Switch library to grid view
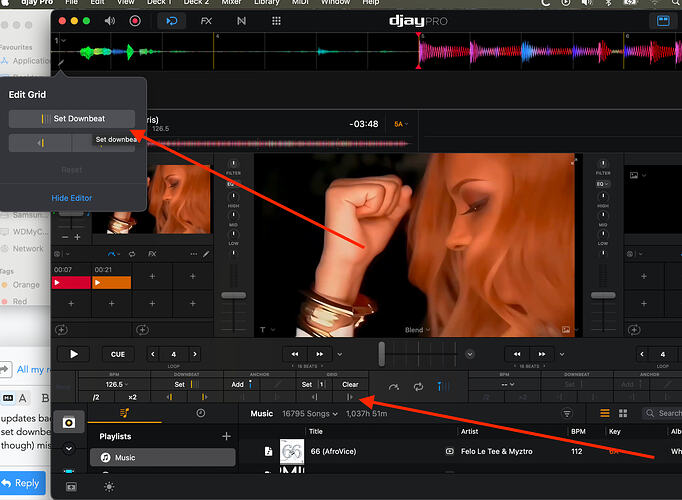682x500 pixels. tap(623, 413)
